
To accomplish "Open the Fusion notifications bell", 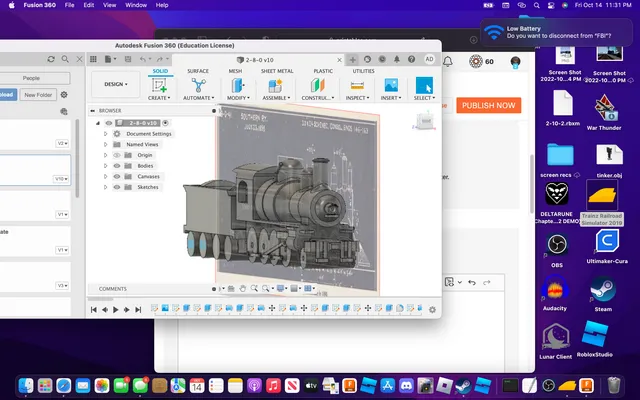I will 397,59.
